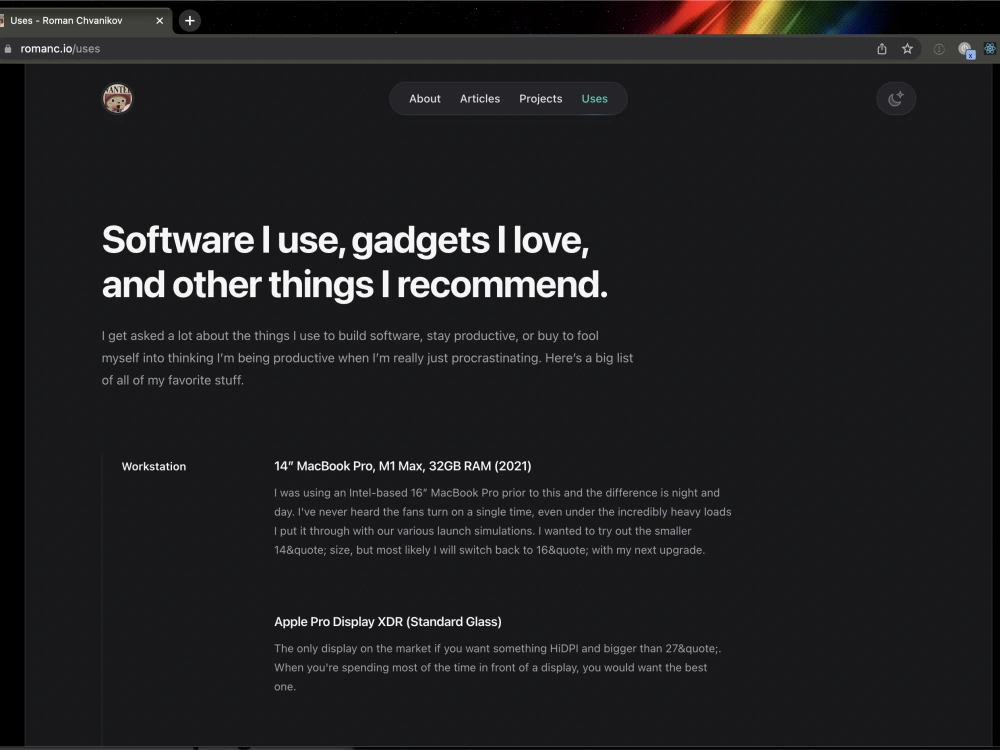Image resolution: width=1000 pixels, height=750 pixels.
Task: Select the "Uses - Roman Chvanikov" browser tab
Action: coord(83,20)
